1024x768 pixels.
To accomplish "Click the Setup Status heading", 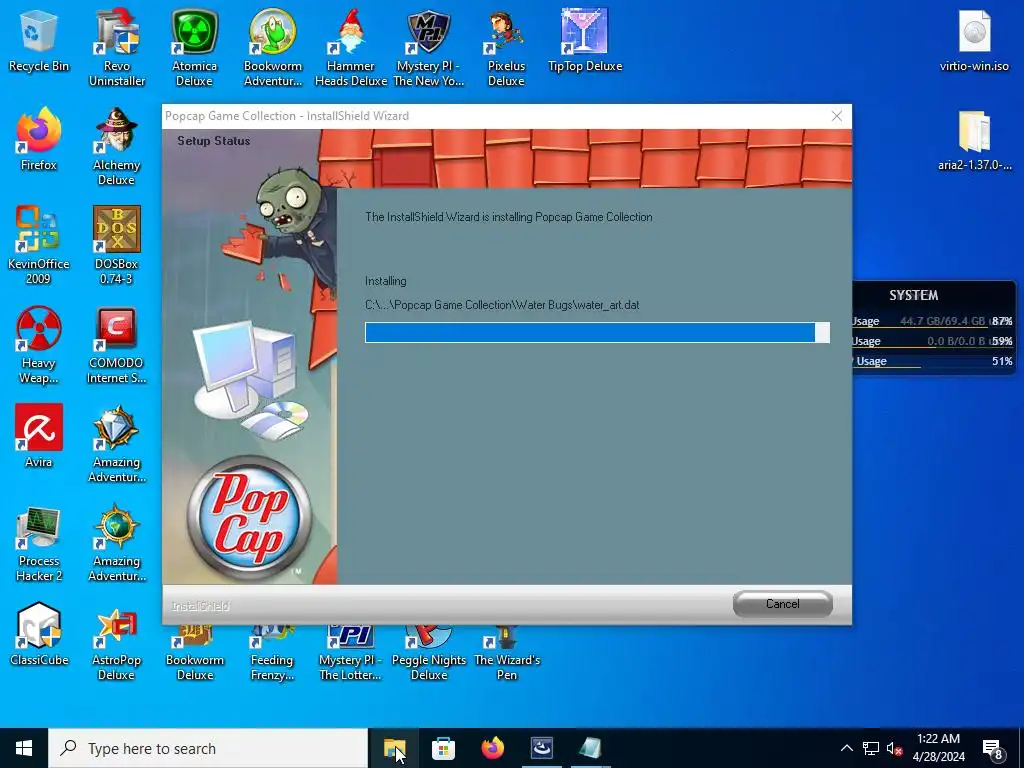I will [214, 140].
